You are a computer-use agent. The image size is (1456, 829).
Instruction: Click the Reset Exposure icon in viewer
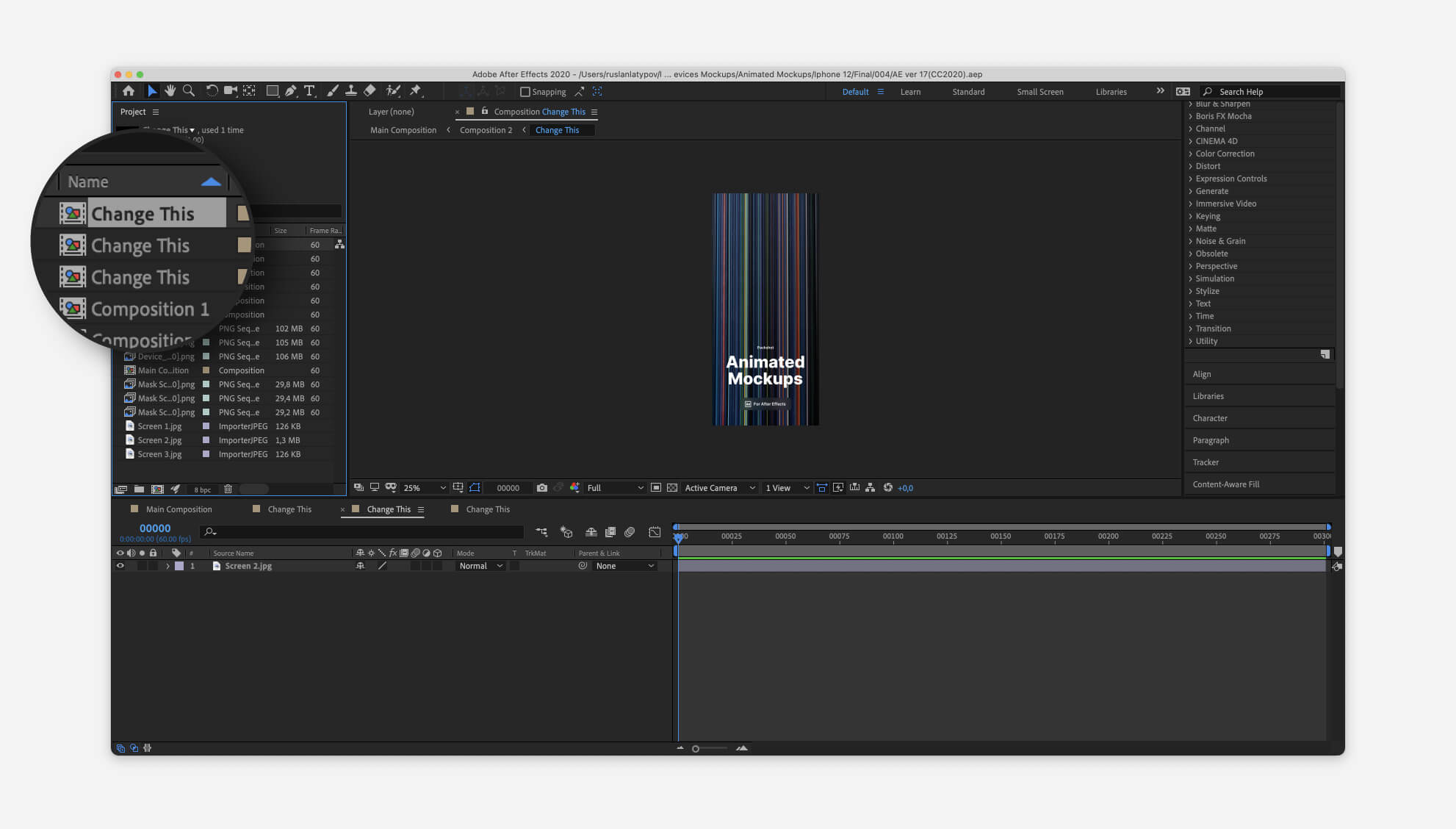click(887, 488)
